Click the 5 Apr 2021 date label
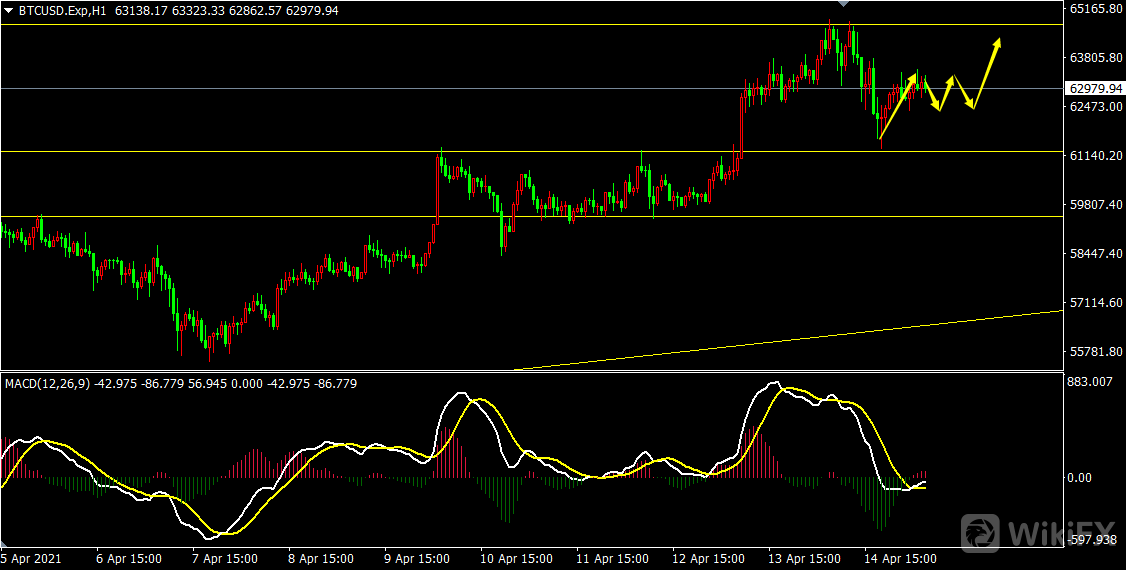 point(32,558)
